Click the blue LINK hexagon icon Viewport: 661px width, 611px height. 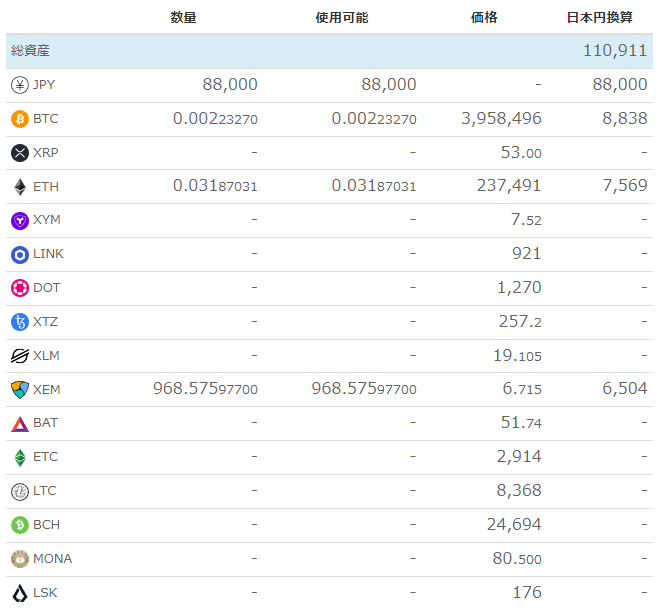click(x=20, y=255)
